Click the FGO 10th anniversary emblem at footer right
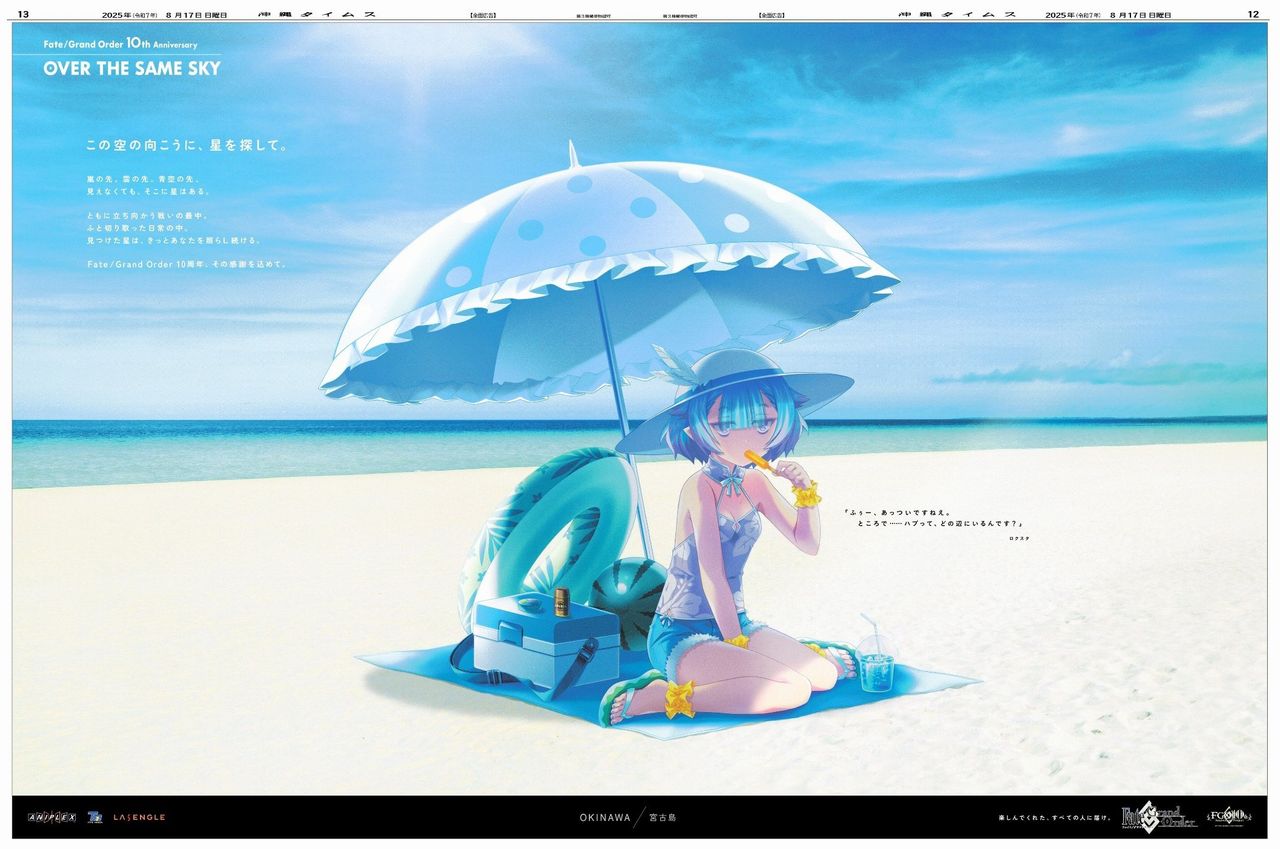The width and height of the screenshot is (1280, 849). (1227, 815)
